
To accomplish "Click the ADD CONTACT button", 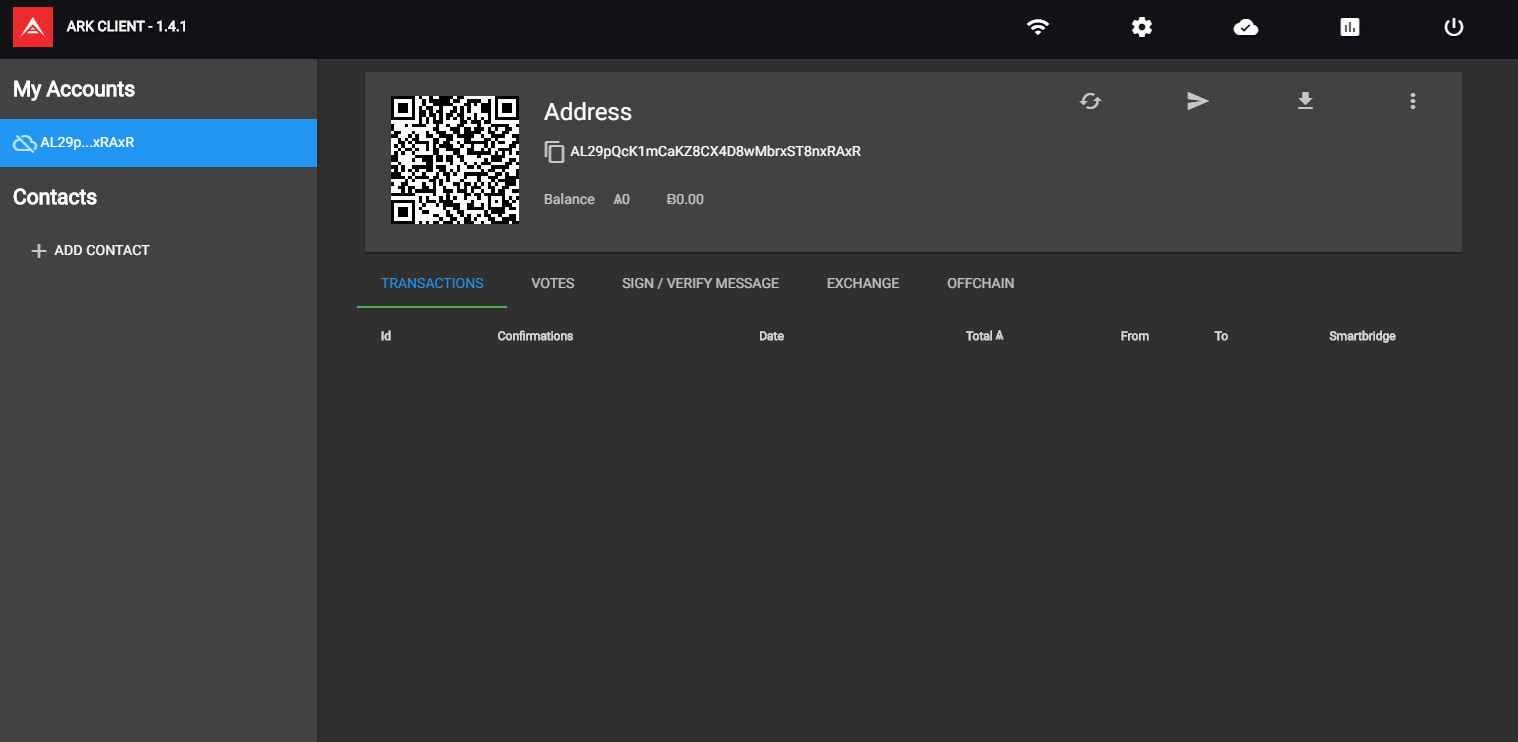I will (x=90, y=250).
